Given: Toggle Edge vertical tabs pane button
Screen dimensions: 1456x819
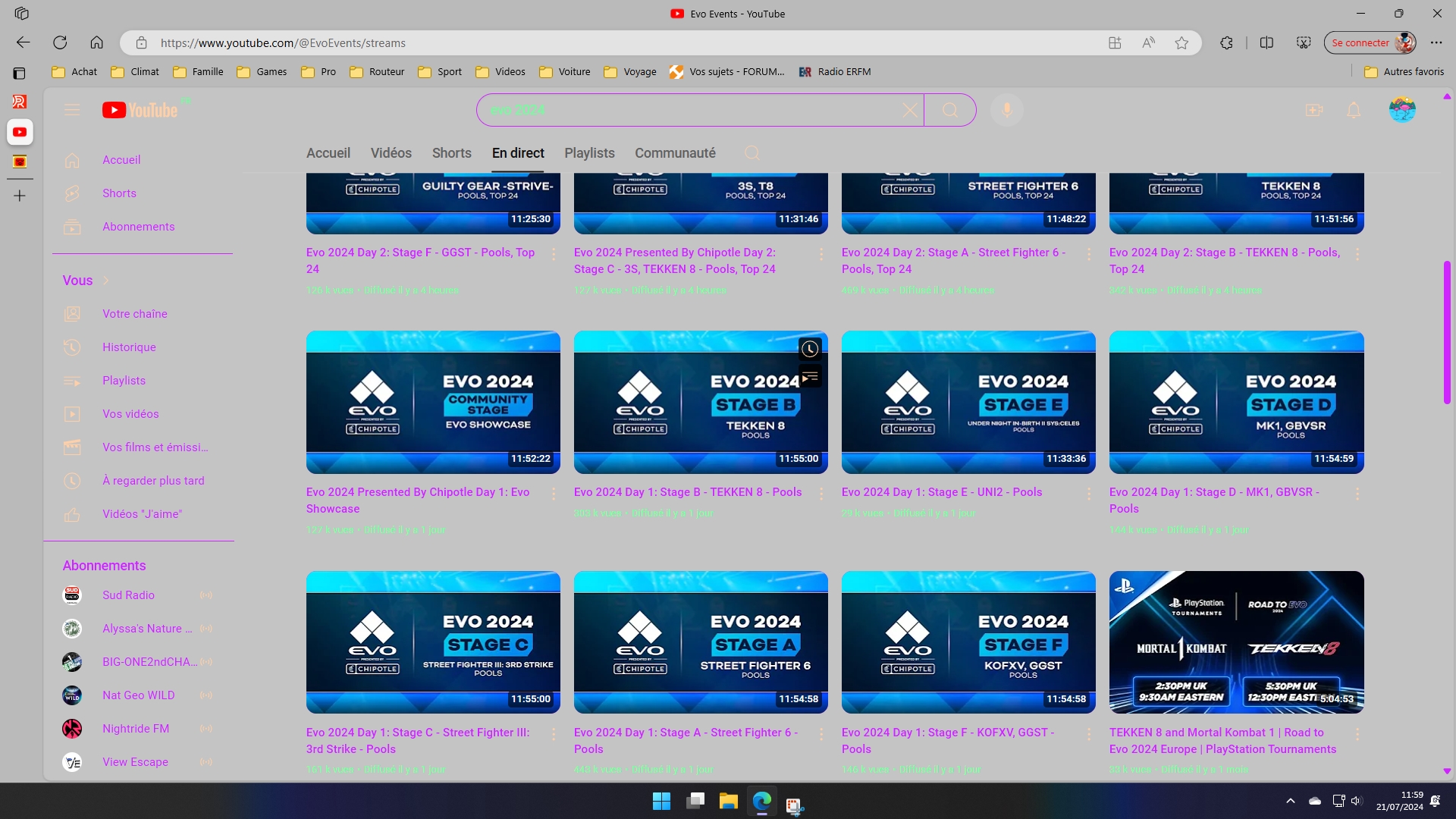Looking at the screenshot, I should pos(20,73).
